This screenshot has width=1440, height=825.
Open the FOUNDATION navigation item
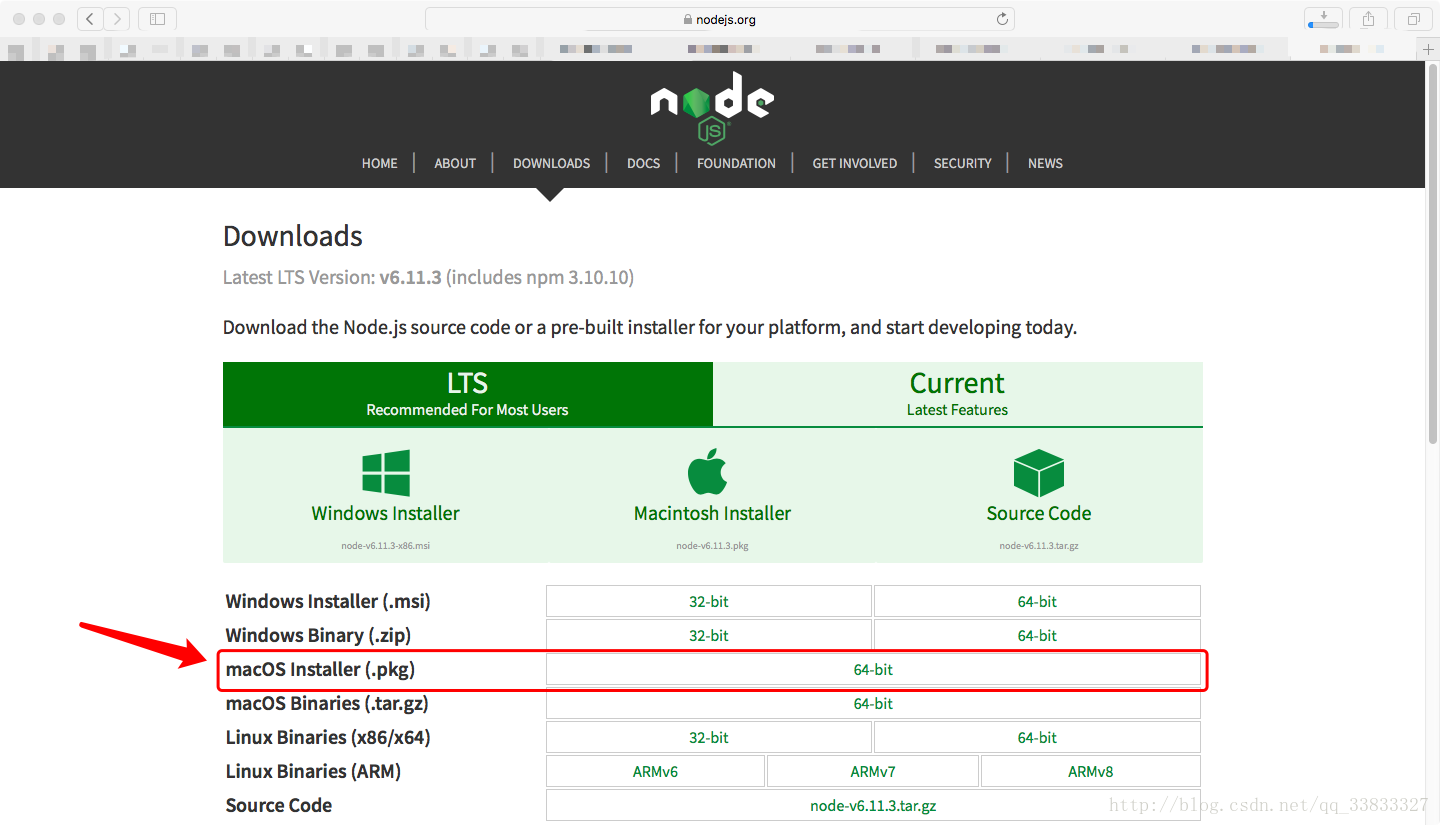pyautogui.click(x=736, y=163)
